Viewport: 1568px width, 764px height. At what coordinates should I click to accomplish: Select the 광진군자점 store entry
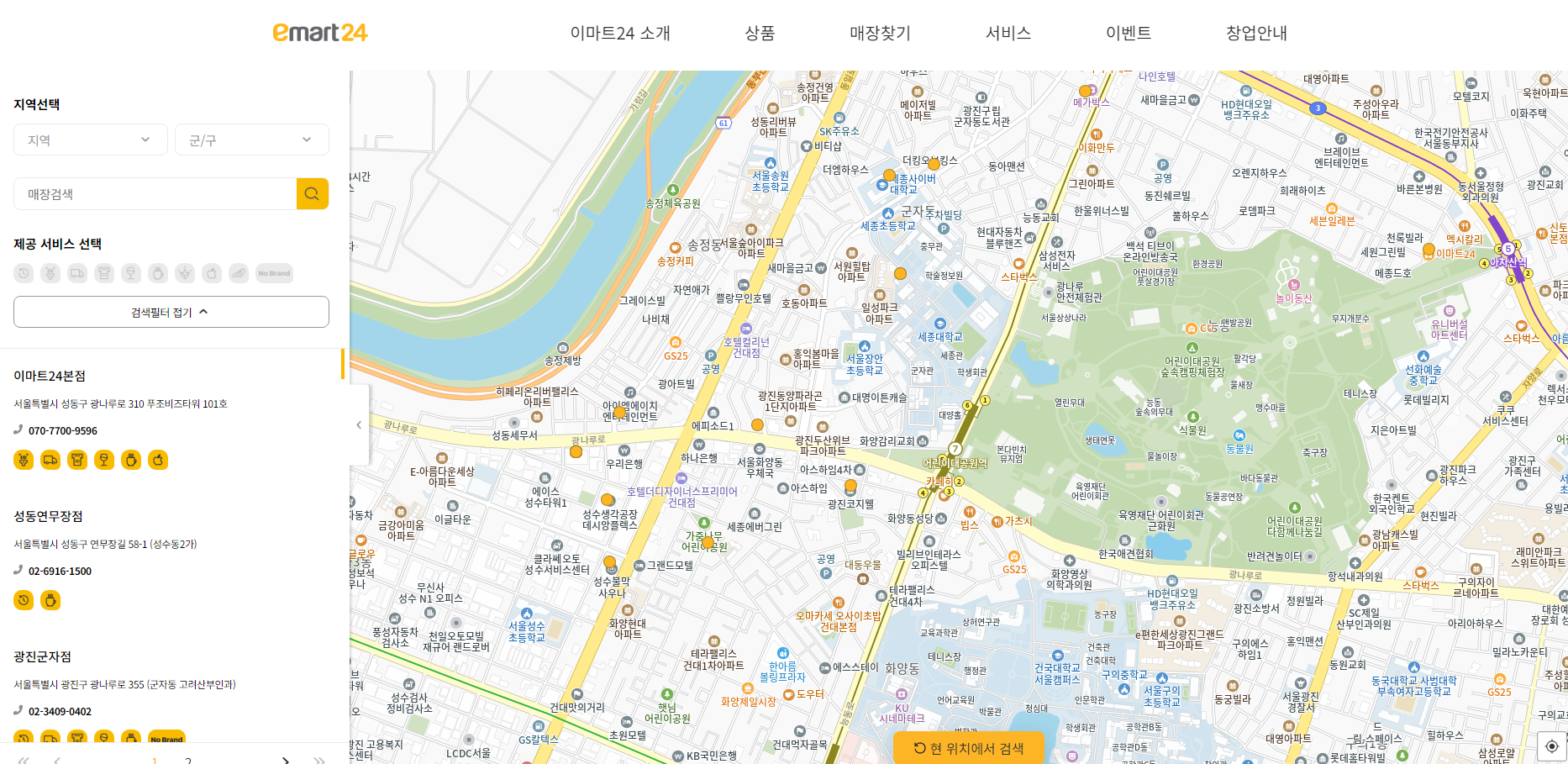(42, 656)
